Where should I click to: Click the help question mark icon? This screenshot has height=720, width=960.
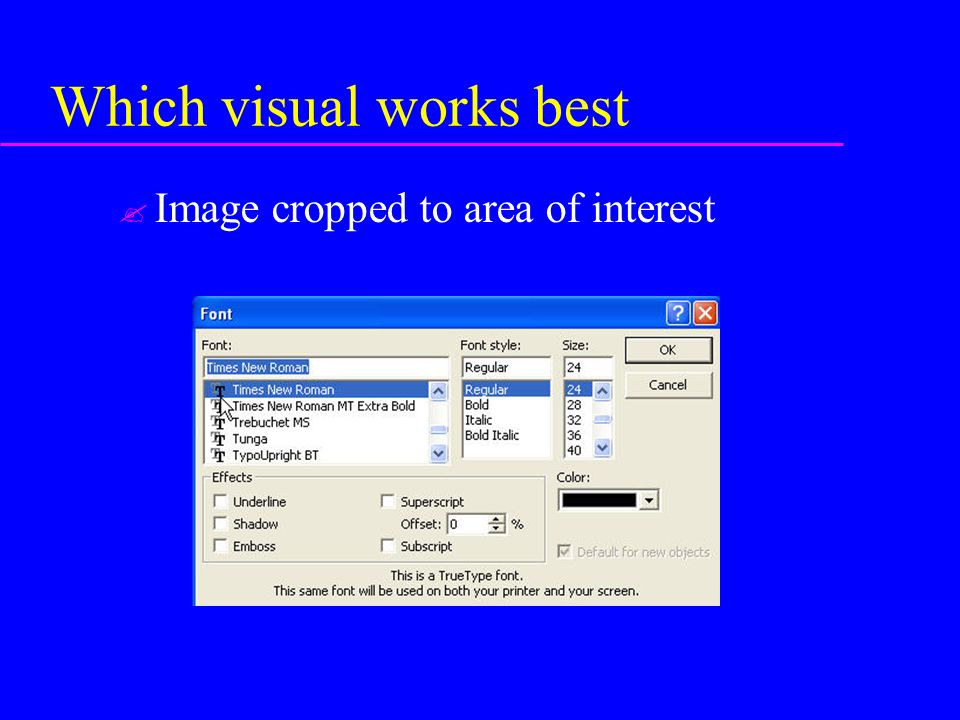(678, 313)
